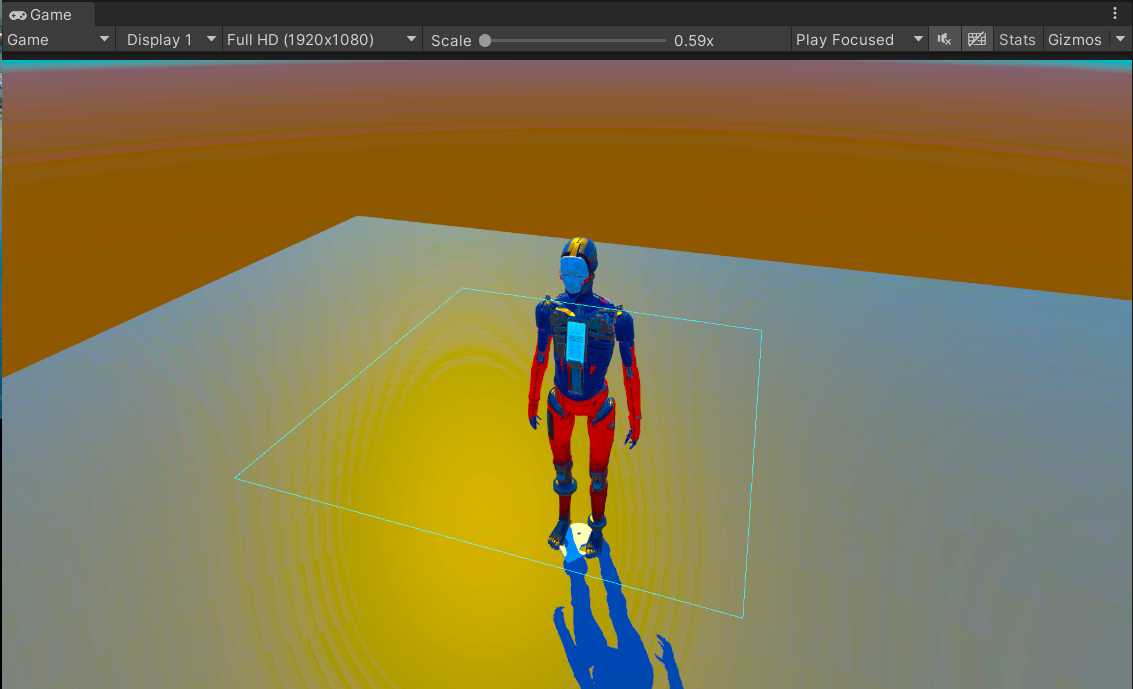Open the three-dot panel options menu
Image resolution: width=1133 pixels, height=689 pixels.
point(1116,14)
